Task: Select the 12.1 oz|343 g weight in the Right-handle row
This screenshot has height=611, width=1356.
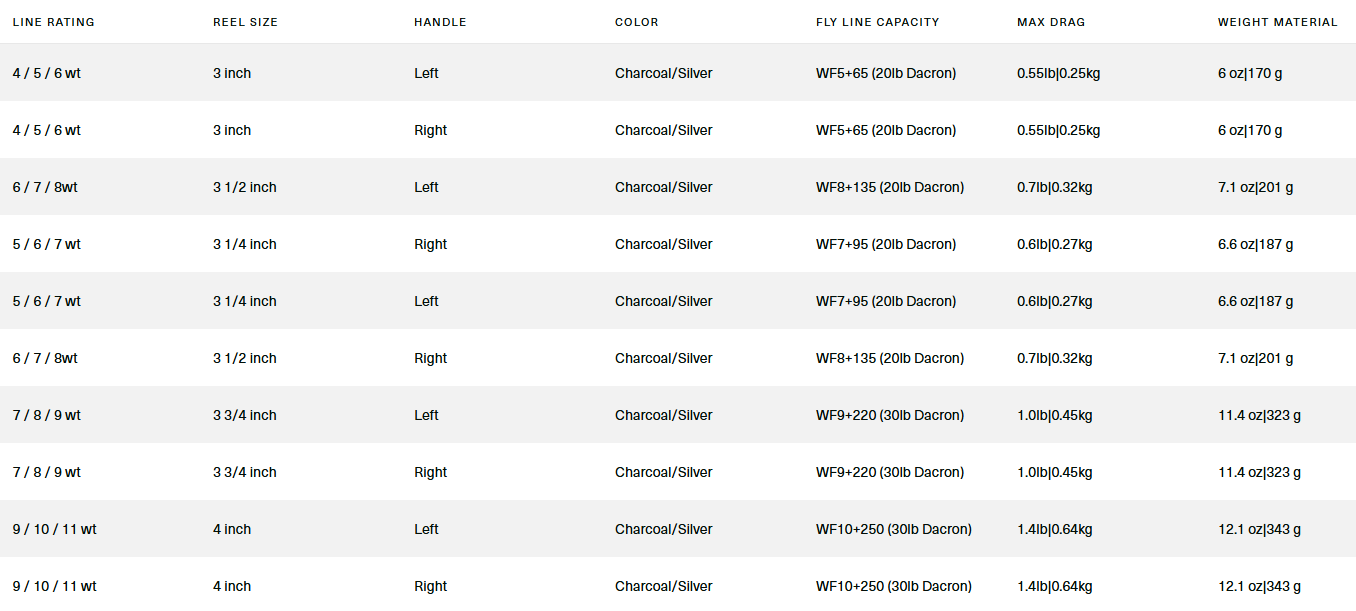Action: click(1259, 586)
